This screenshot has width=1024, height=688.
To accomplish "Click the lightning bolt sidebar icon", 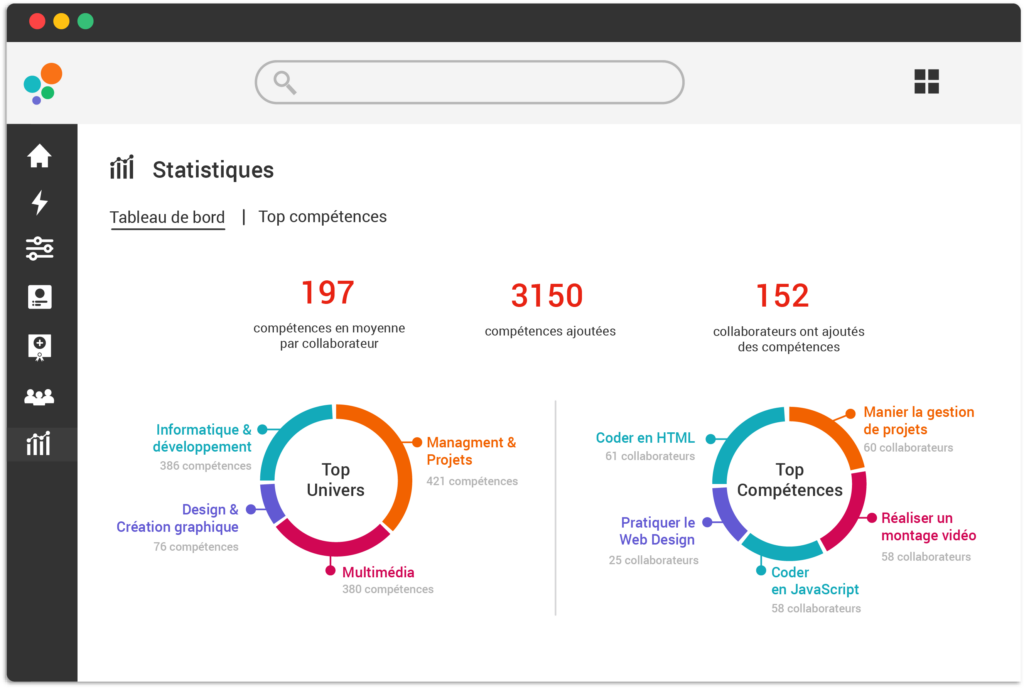I will coord(40,202).
